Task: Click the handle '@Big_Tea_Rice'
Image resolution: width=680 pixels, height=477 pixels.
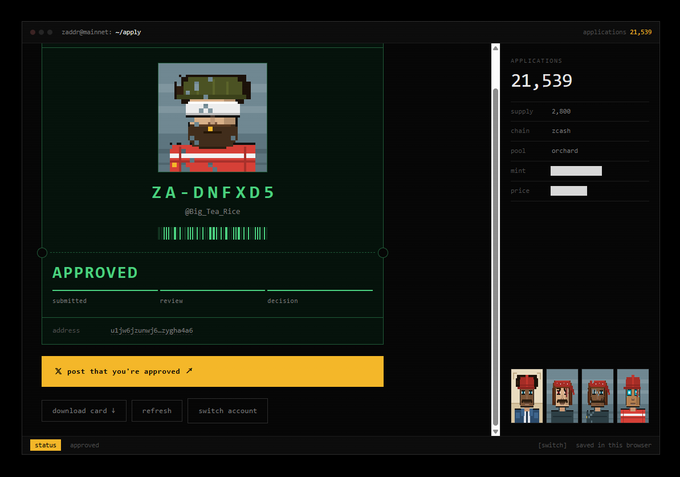Action: 212,212
